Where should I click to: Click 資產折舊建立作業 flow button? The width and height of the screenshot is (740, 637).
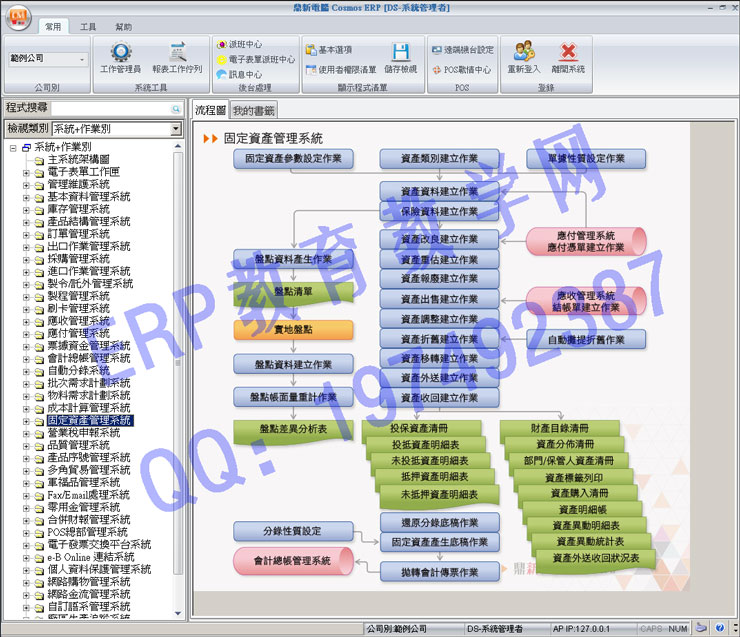pos(439,339)
